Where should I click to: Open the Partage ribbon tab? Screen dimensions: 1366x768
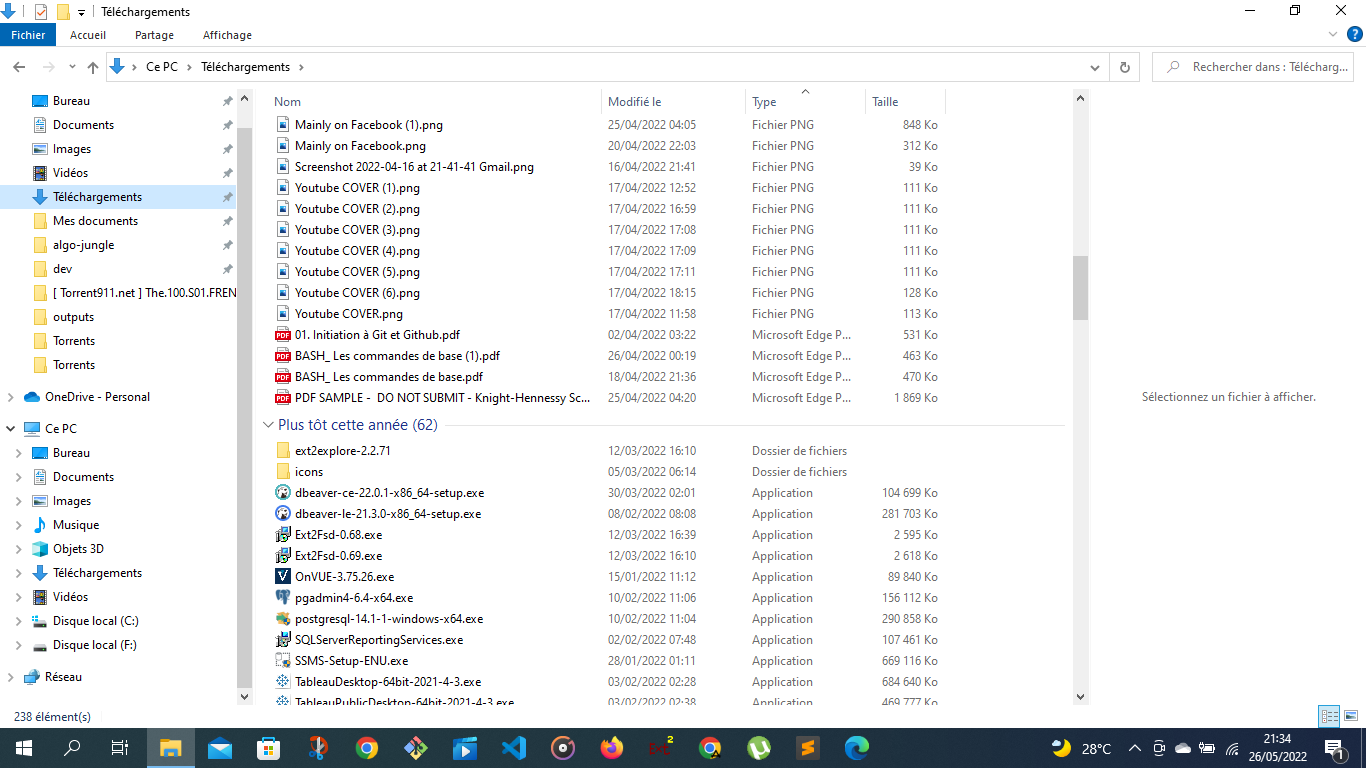click(154, 35)
